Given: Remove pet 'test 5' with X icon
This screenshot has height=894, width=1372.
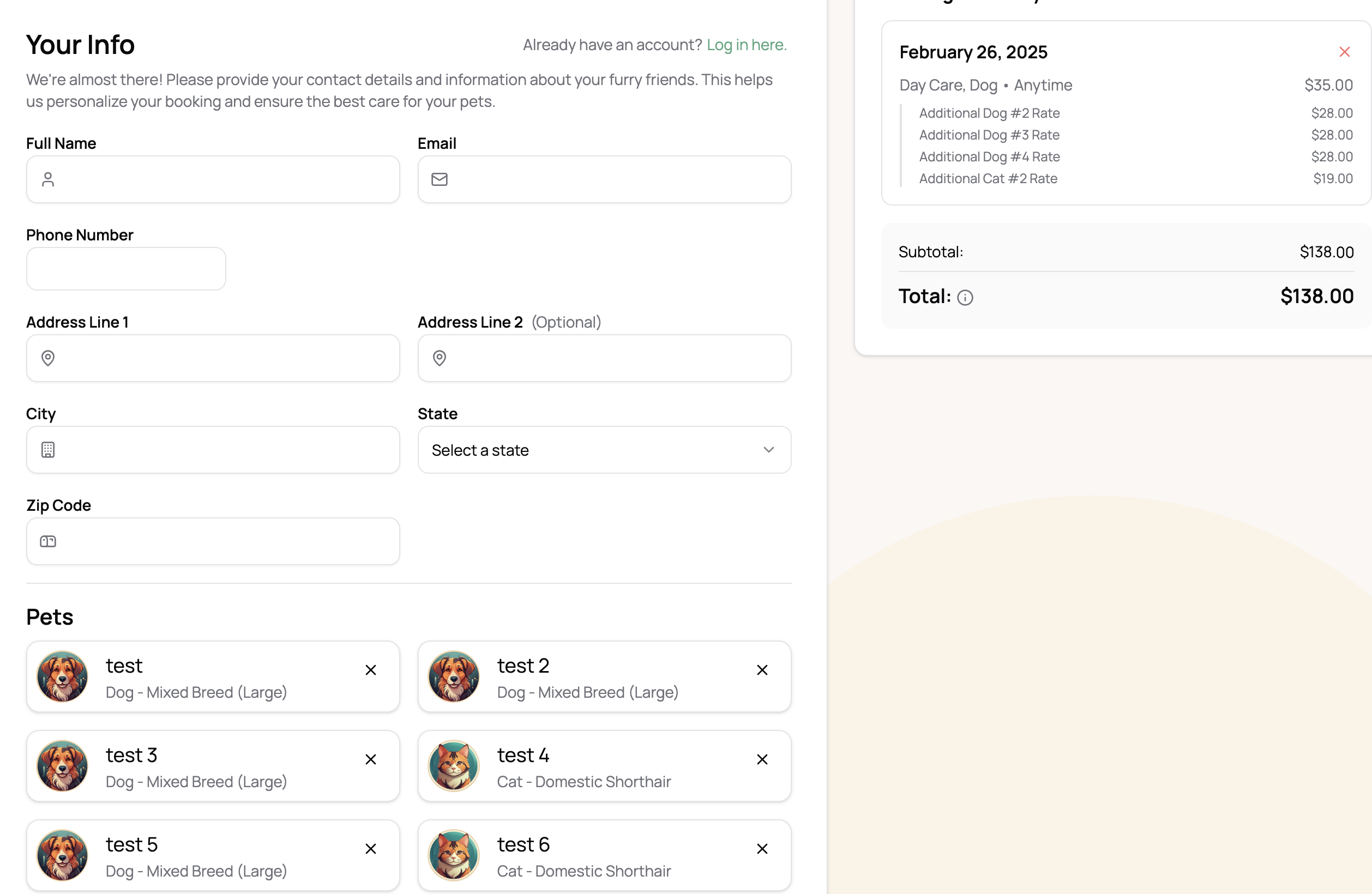Looking at the screenshot, I should click(x=371, y=848).
